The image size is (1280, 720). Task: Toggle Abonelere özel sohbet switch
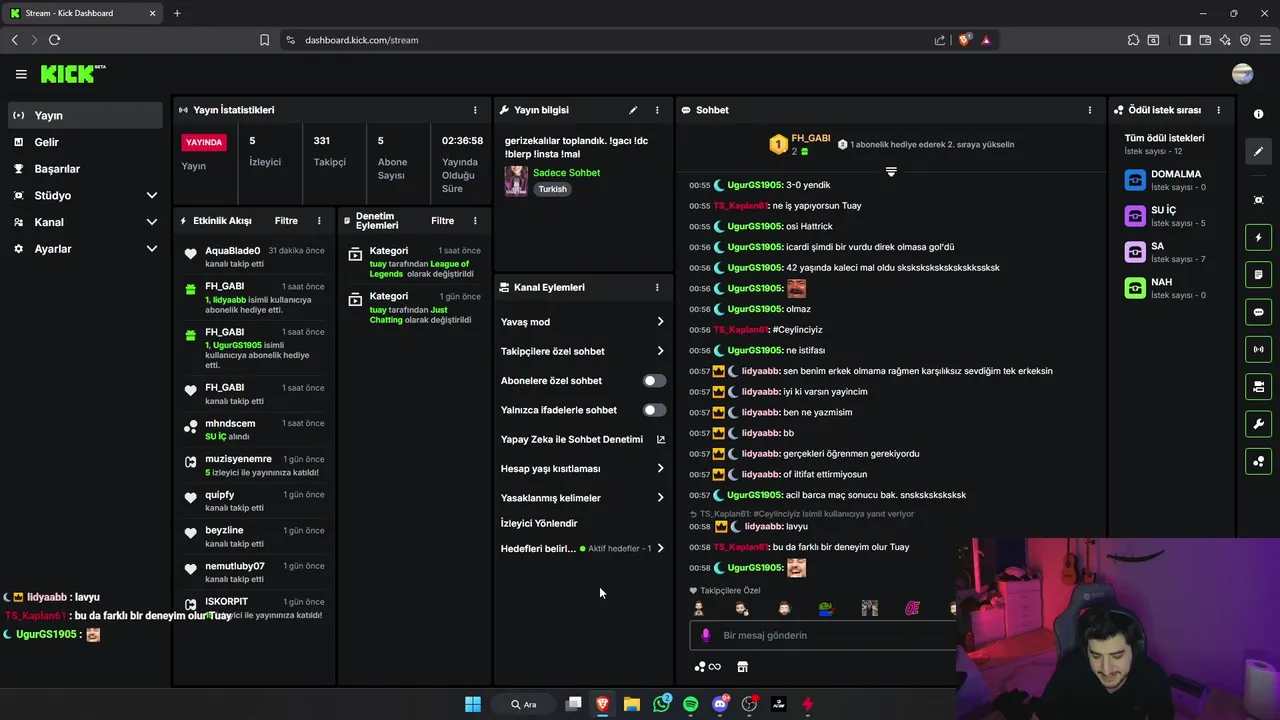pyautogui.click(x=654, y=381)
